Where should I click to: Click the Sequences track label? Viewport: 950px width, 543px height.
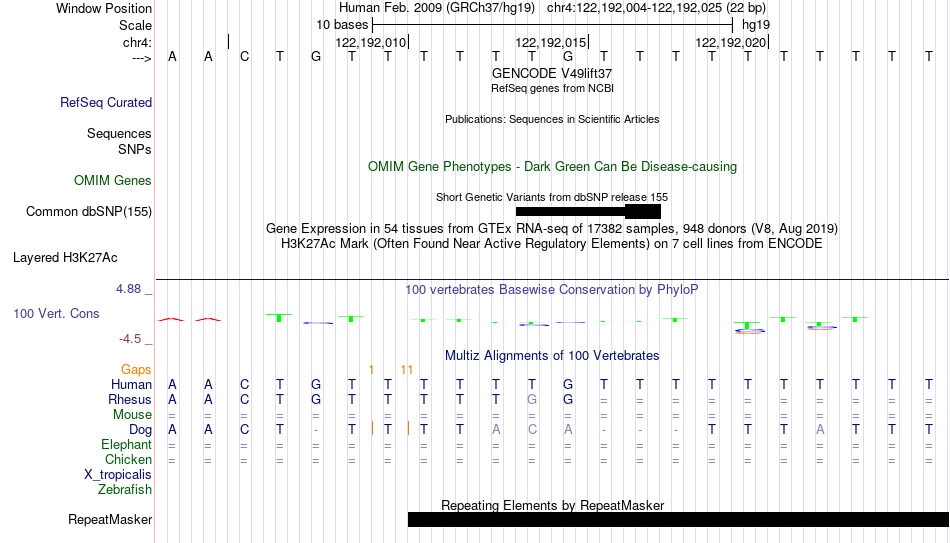click(119, 133)
